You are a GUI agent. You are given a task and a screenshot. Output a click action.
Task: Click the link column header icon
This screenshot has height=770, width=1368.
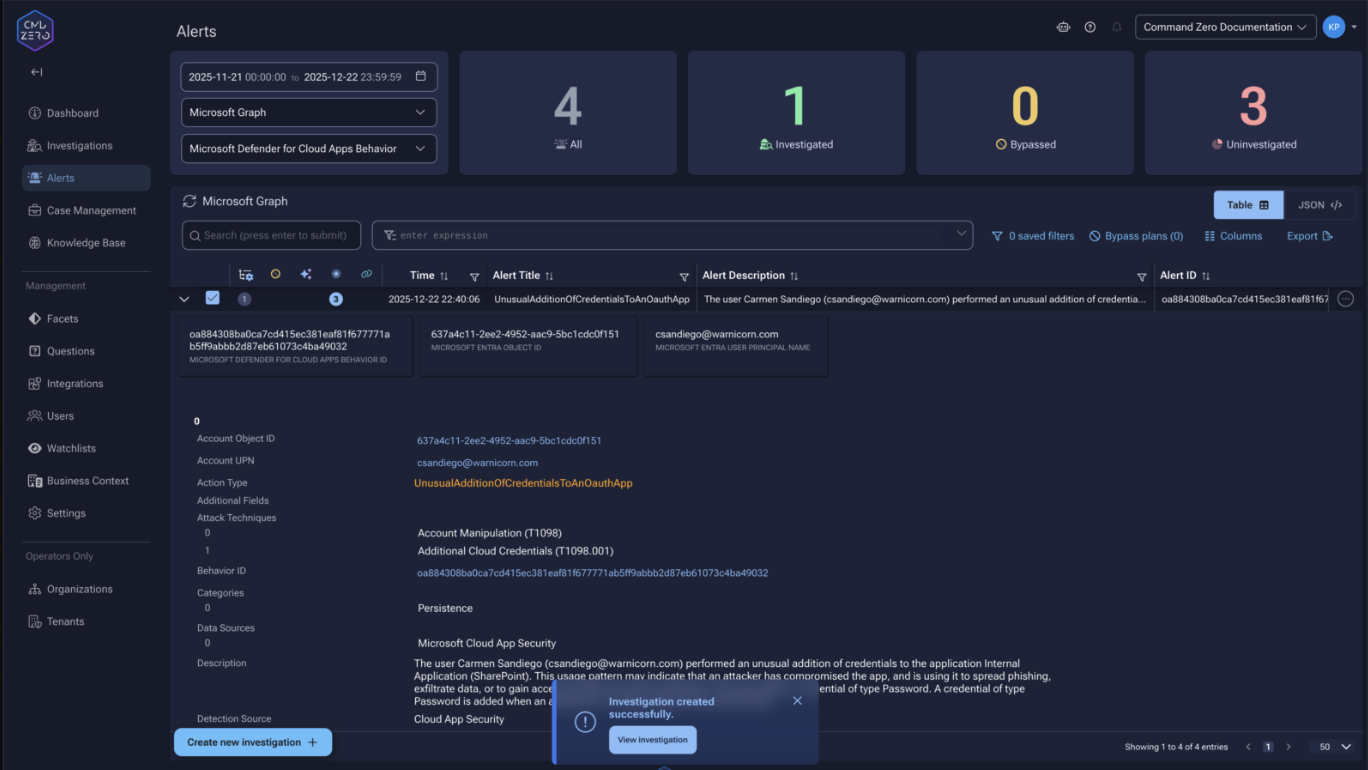(x=366, y=274)
